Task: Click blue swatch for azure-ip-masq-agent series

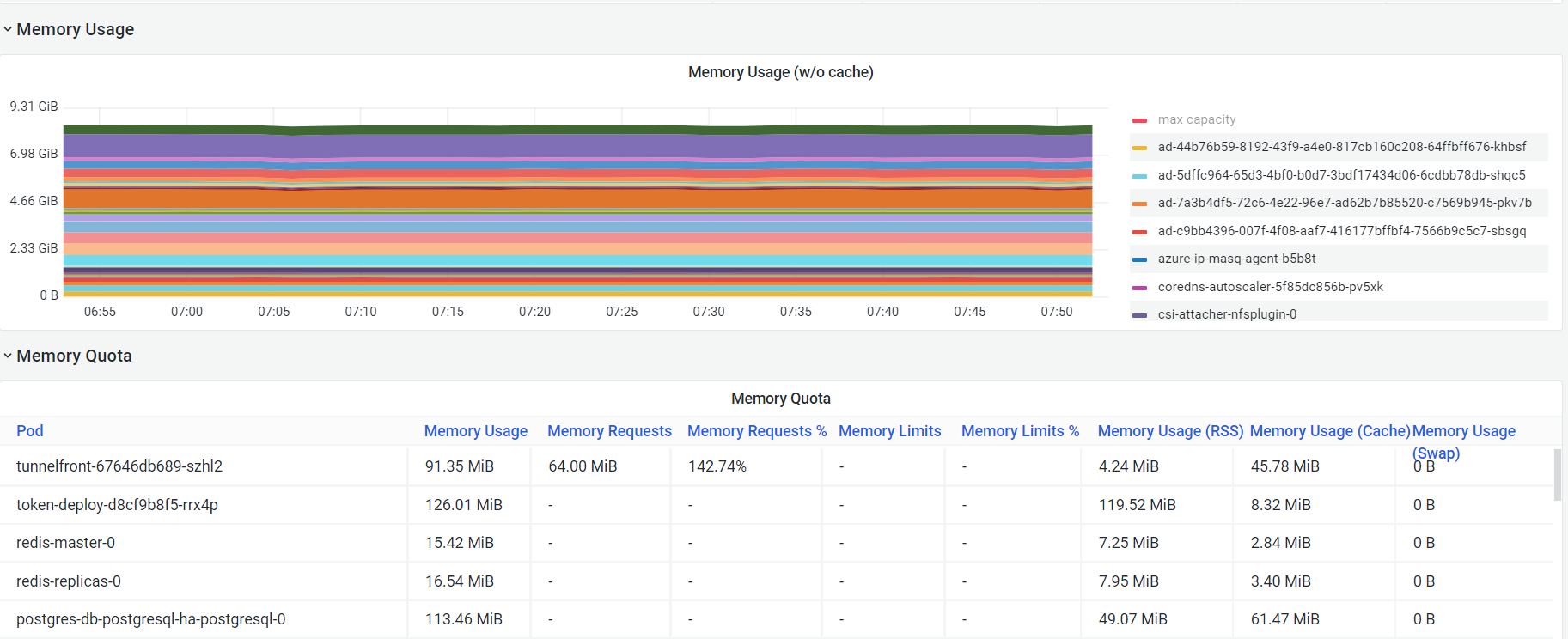Action: 1140,259
